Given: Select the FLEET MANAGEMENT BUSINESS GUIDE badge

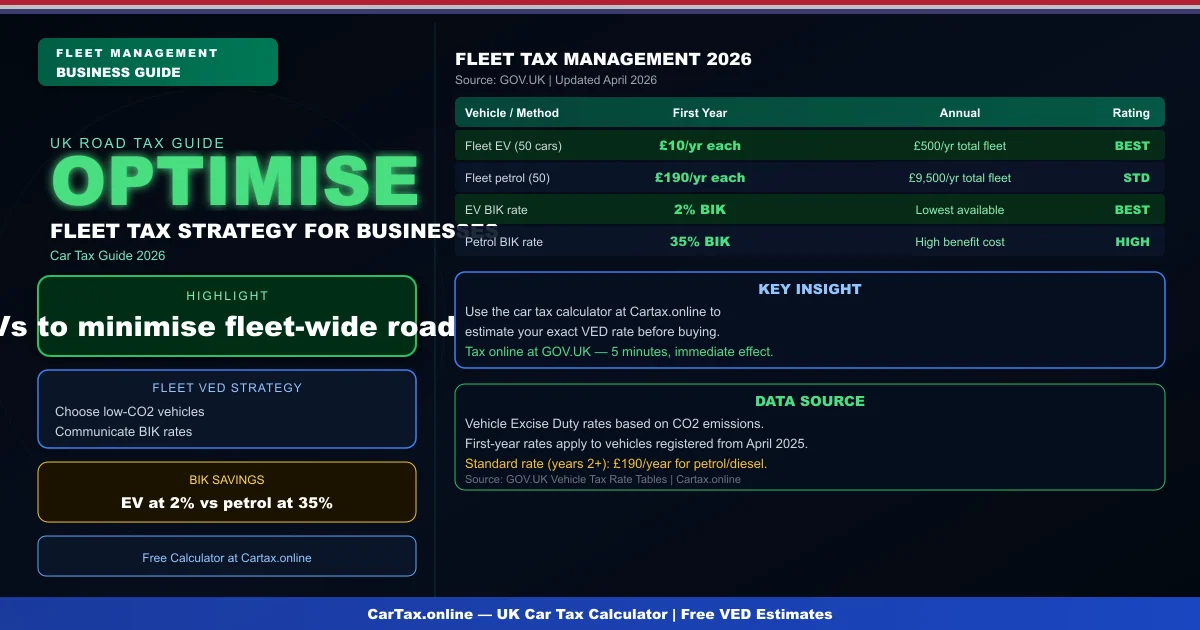Looking at the screenshot, I should pos(157,61).
